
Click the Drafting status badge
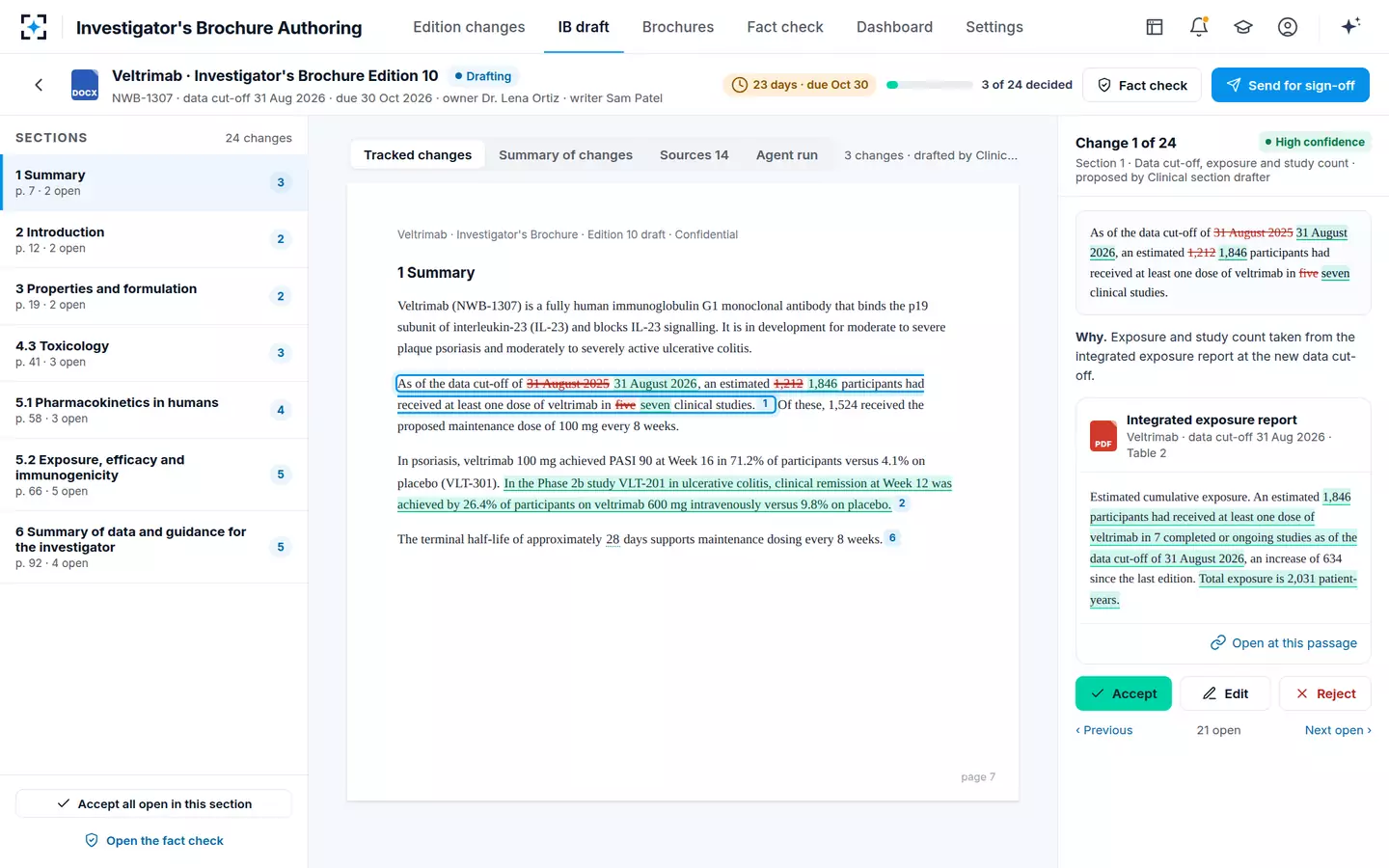pos(483,76)
